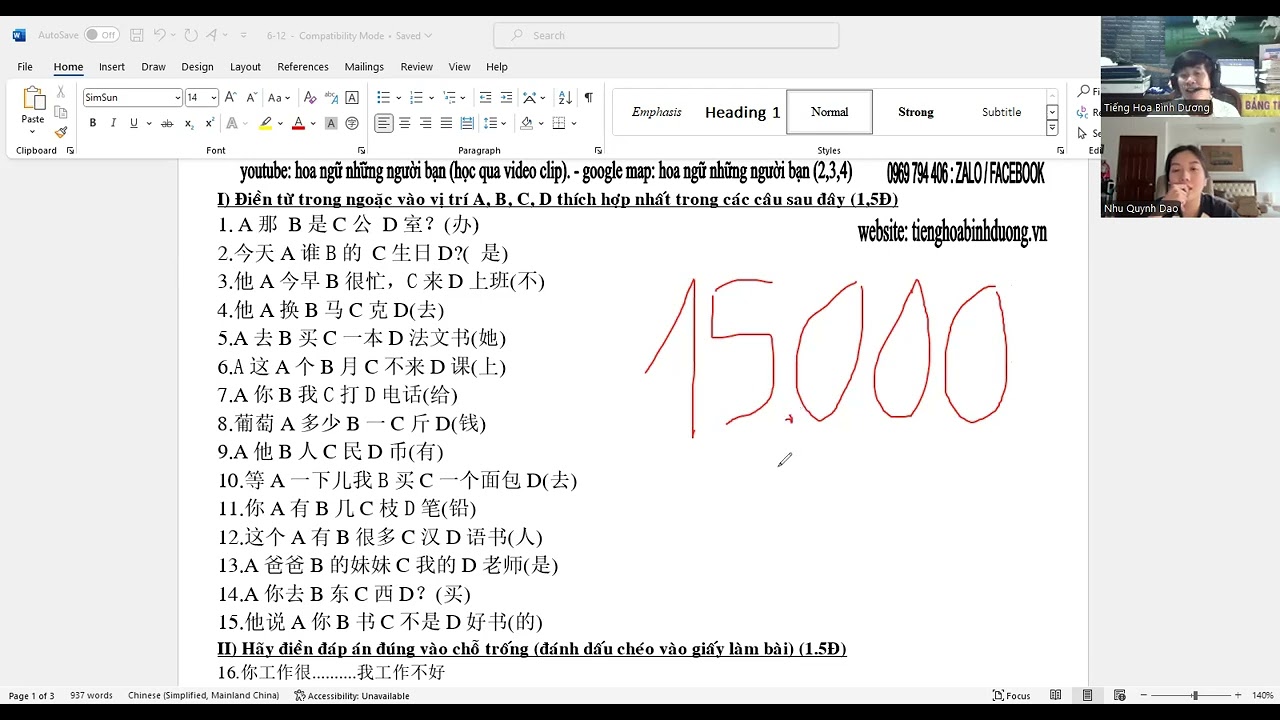This screenshot has height=720, width=1280.
Task: Apply the Strong style
Action: point(915,112)
